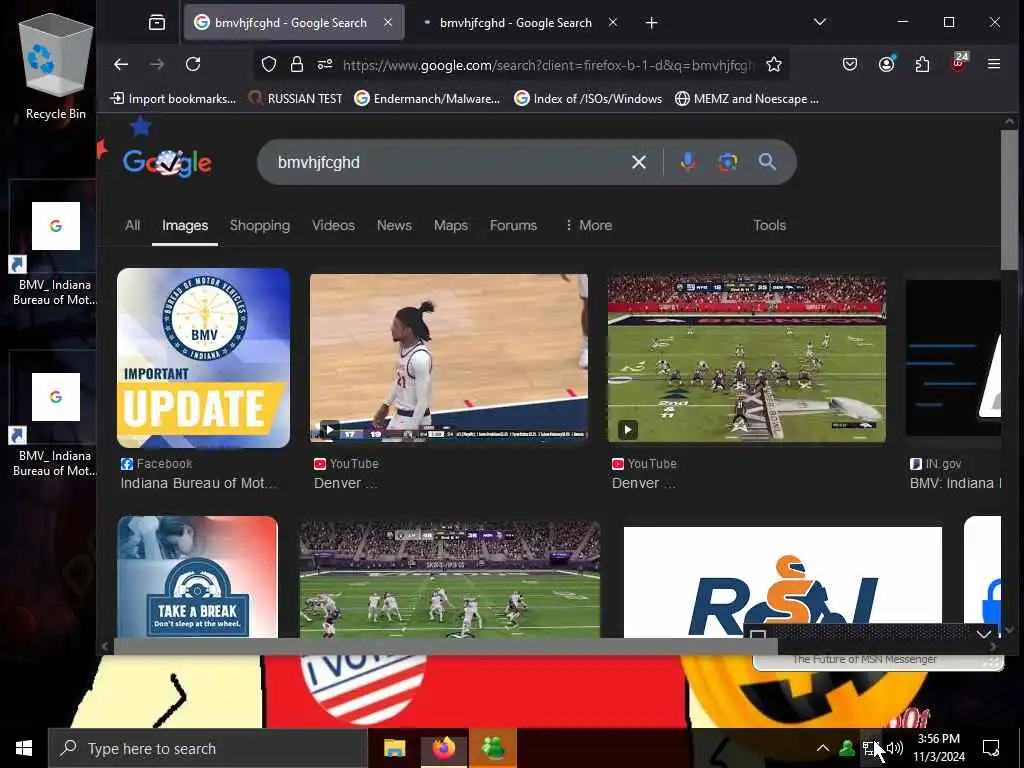Open tracking protection shield icon
Screen dimensions: 1024x768
pyautogui.click(x=269, y=64)
